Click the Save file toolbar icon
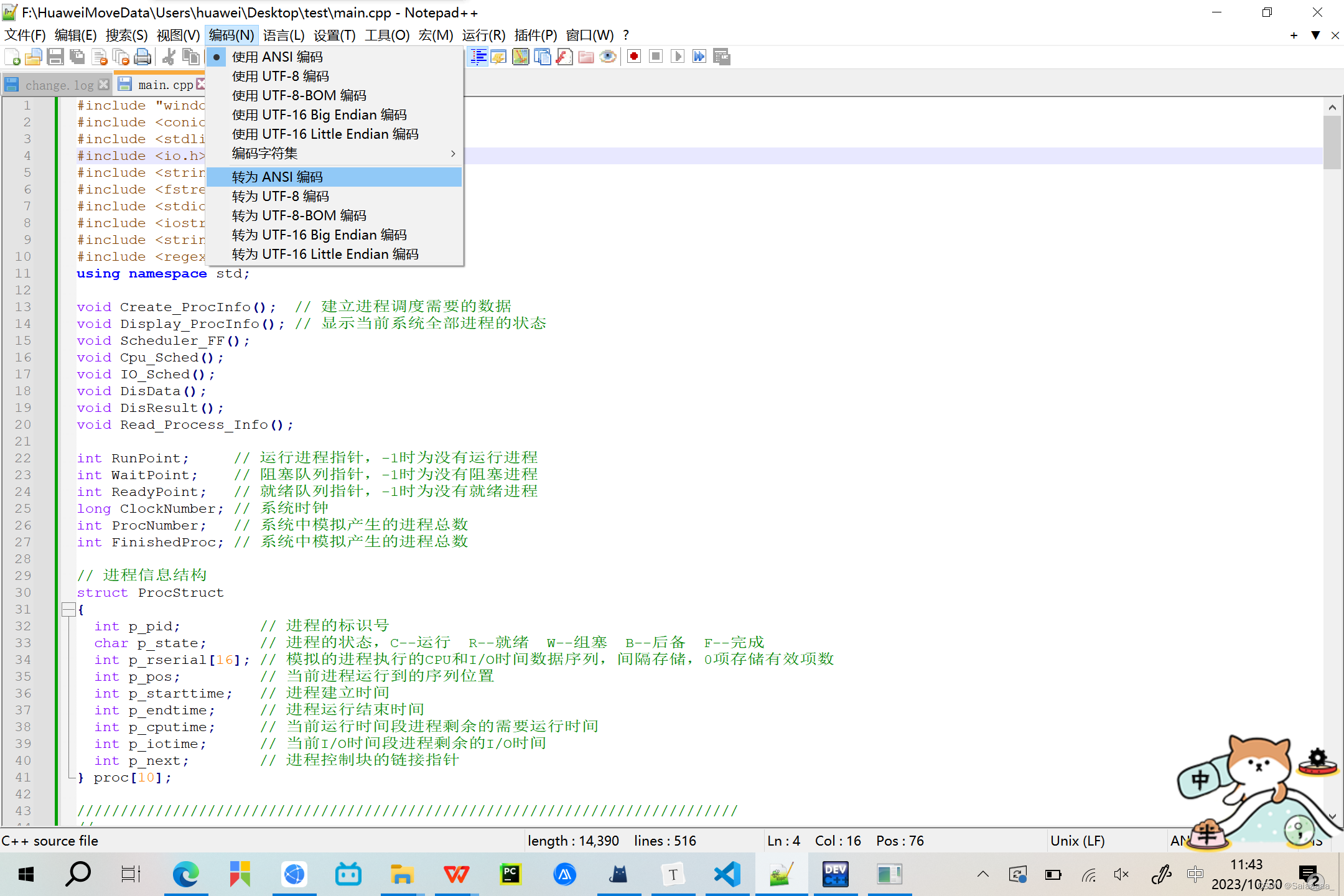The image size is (1344, 896). [55, 57]
